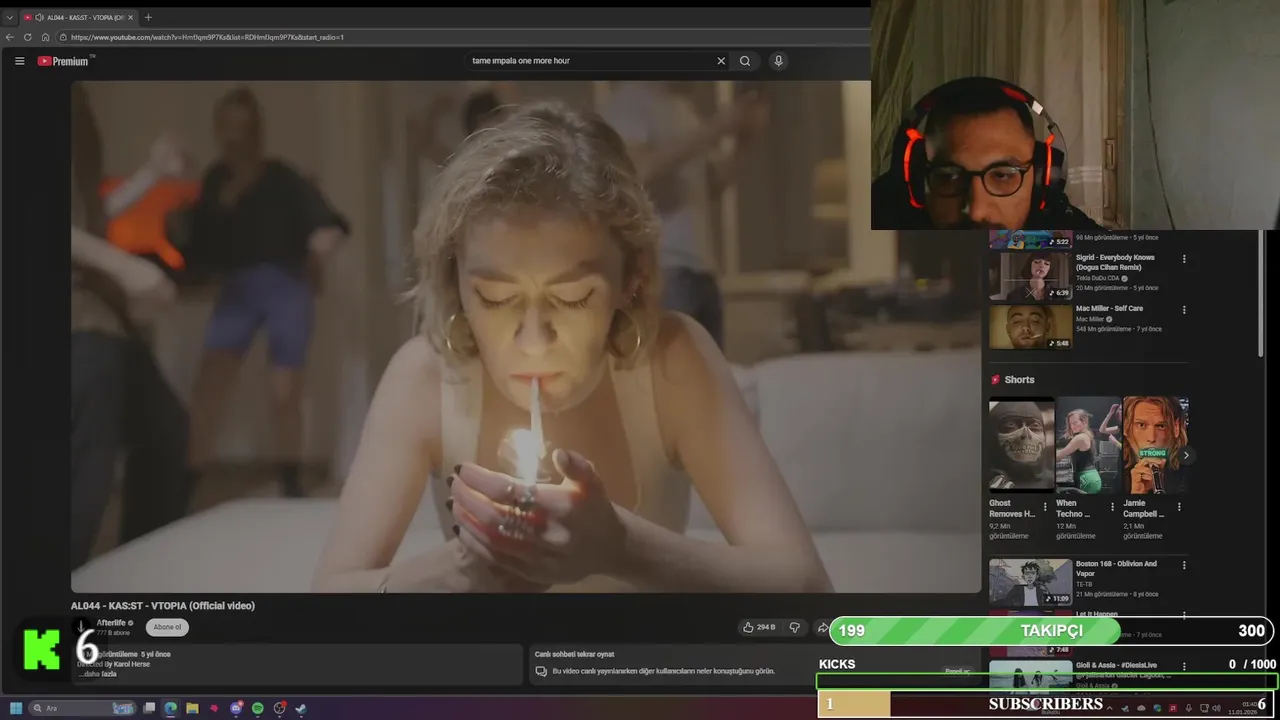Open Steam from the taskbar
Image resolution: width=1280 pixels, height=720 pixels.
tap(301, 708)
